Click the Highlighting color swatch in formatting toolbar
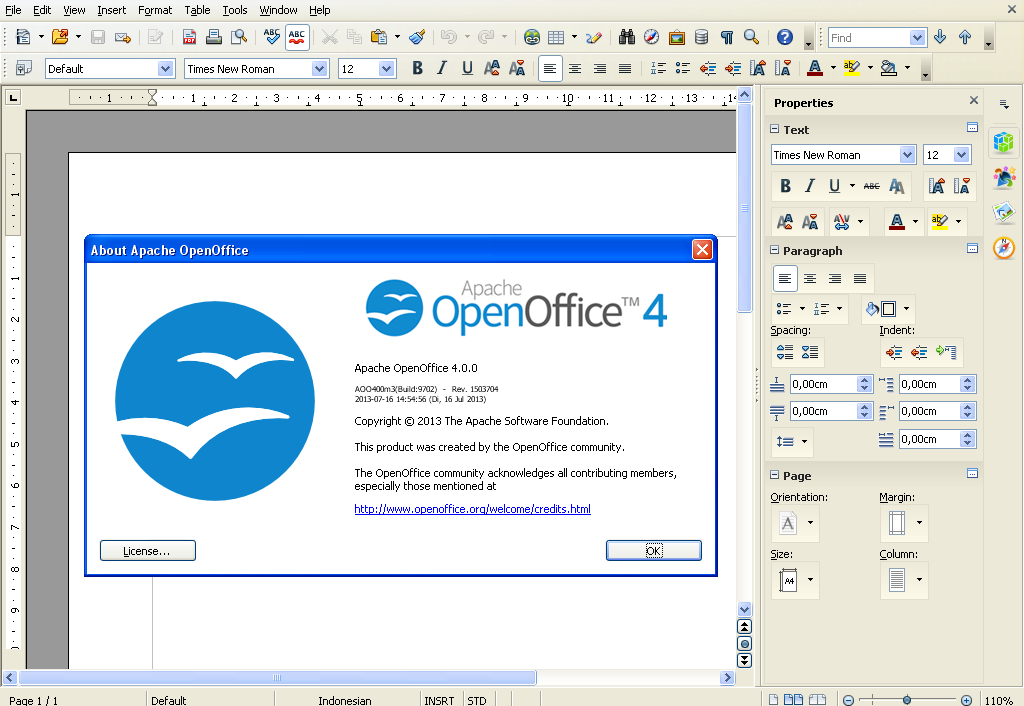This screenshot has height=706, width=1024. [x=852, y=68]
